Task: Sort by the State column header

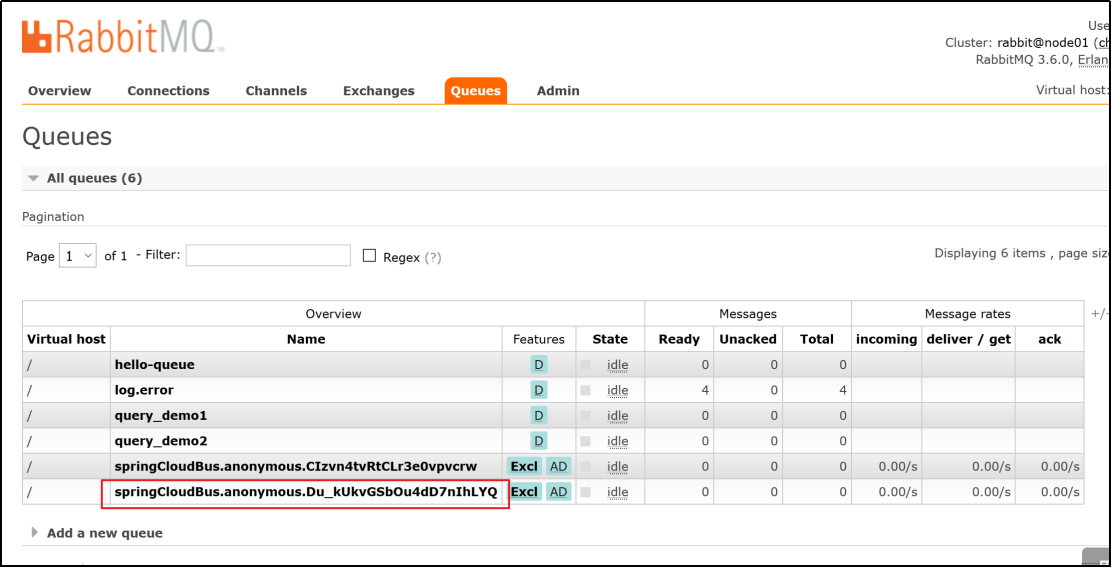Action: 610,339
